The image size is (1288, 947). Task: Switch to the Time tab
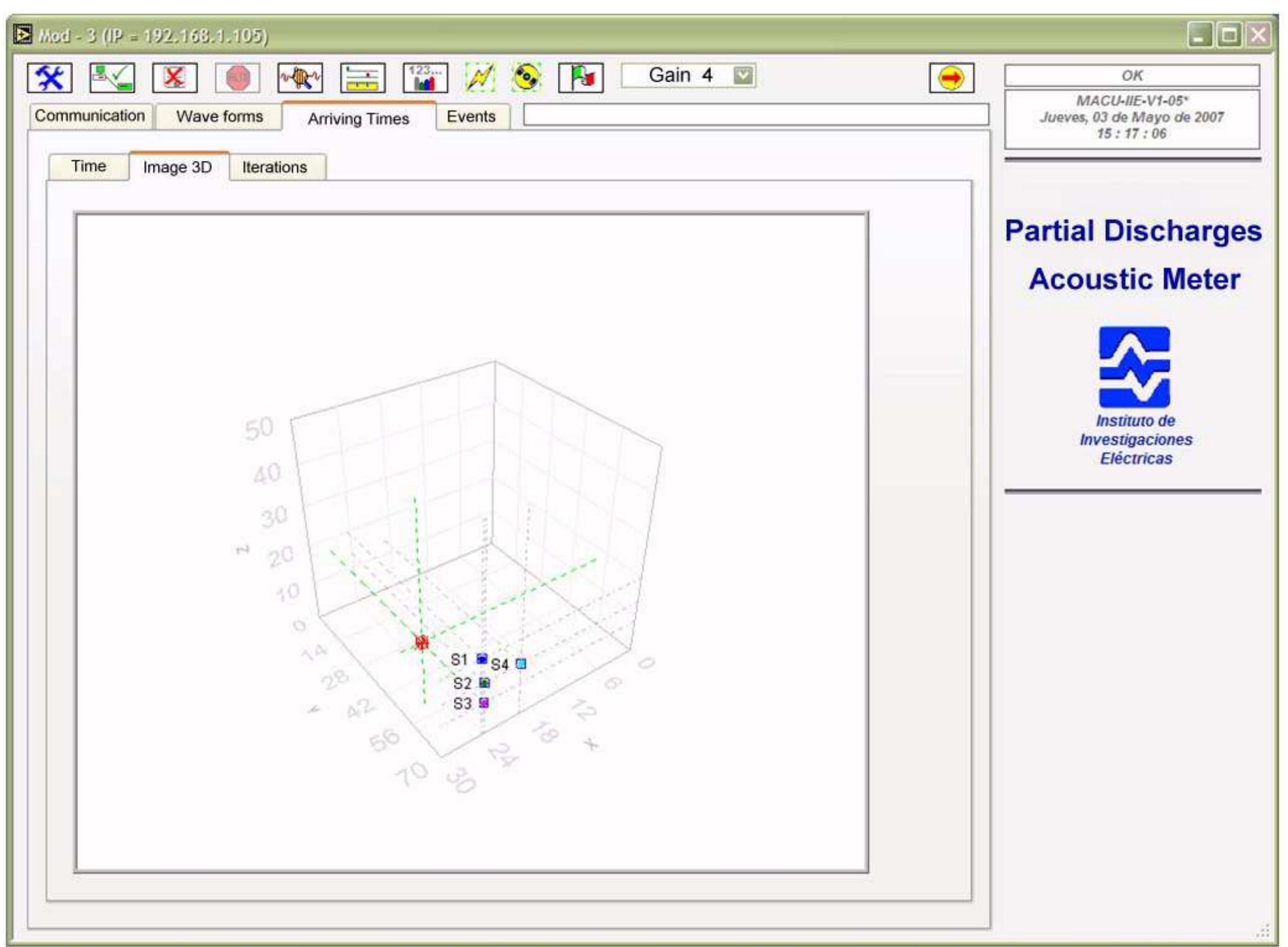pos(88,166)
